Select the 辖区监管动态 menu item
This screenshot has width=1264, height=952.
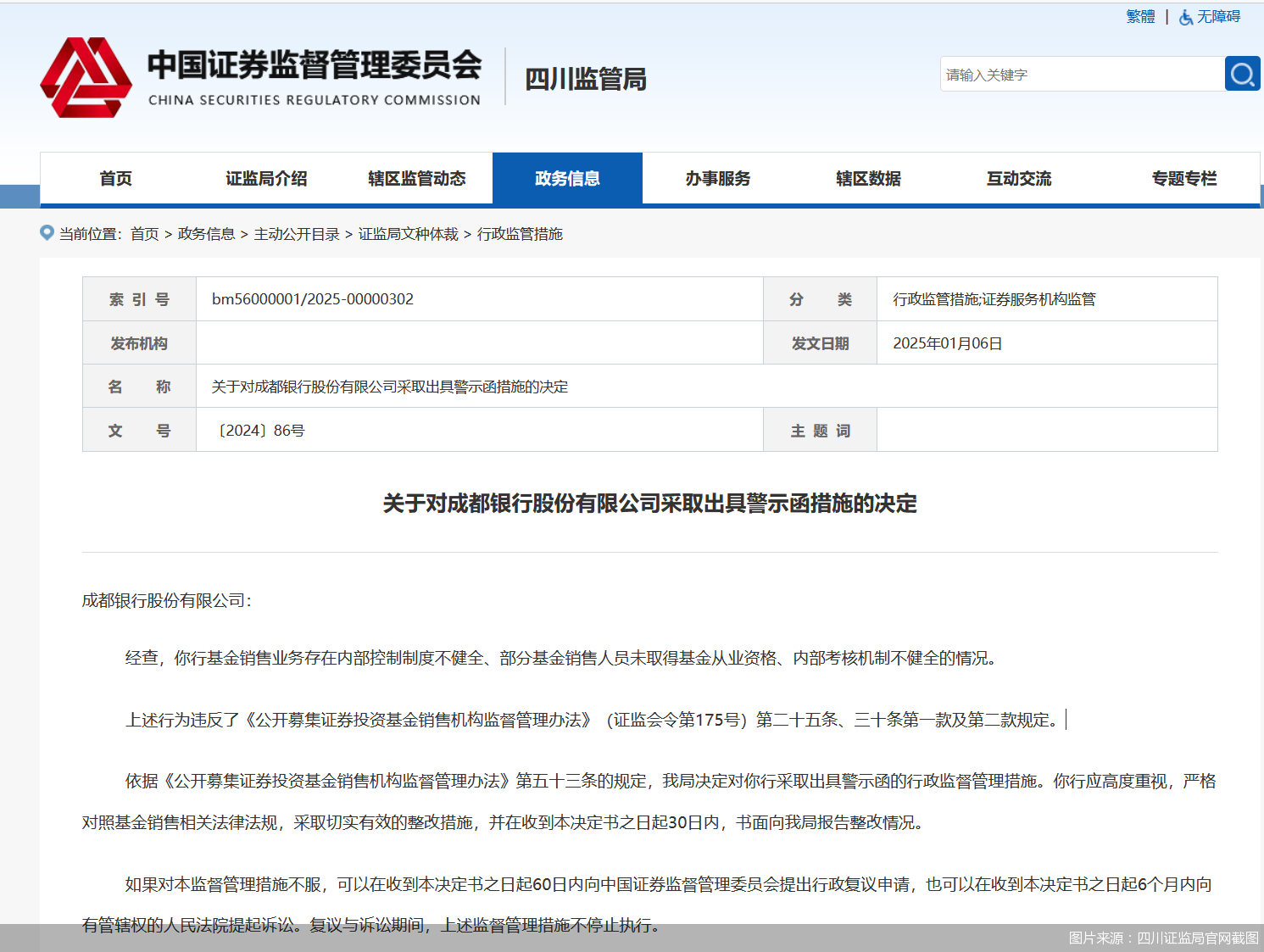point(416,179)
